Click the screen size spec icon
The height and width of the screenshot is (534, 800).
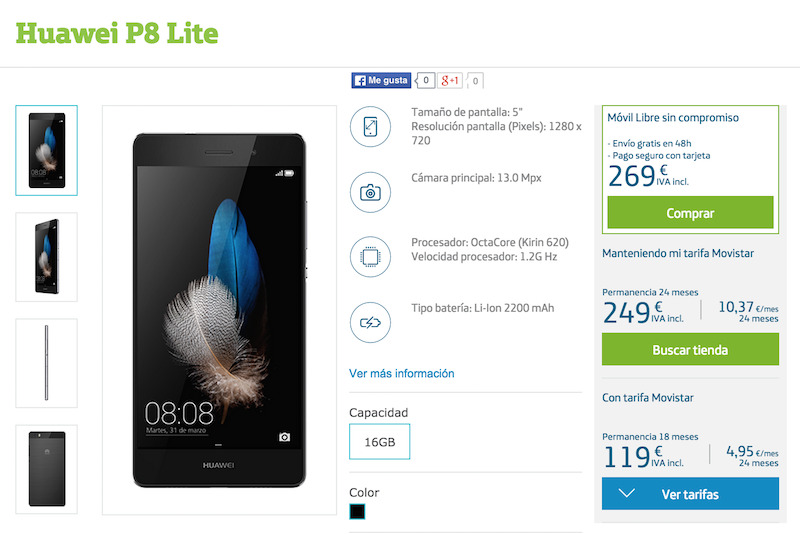370,126
